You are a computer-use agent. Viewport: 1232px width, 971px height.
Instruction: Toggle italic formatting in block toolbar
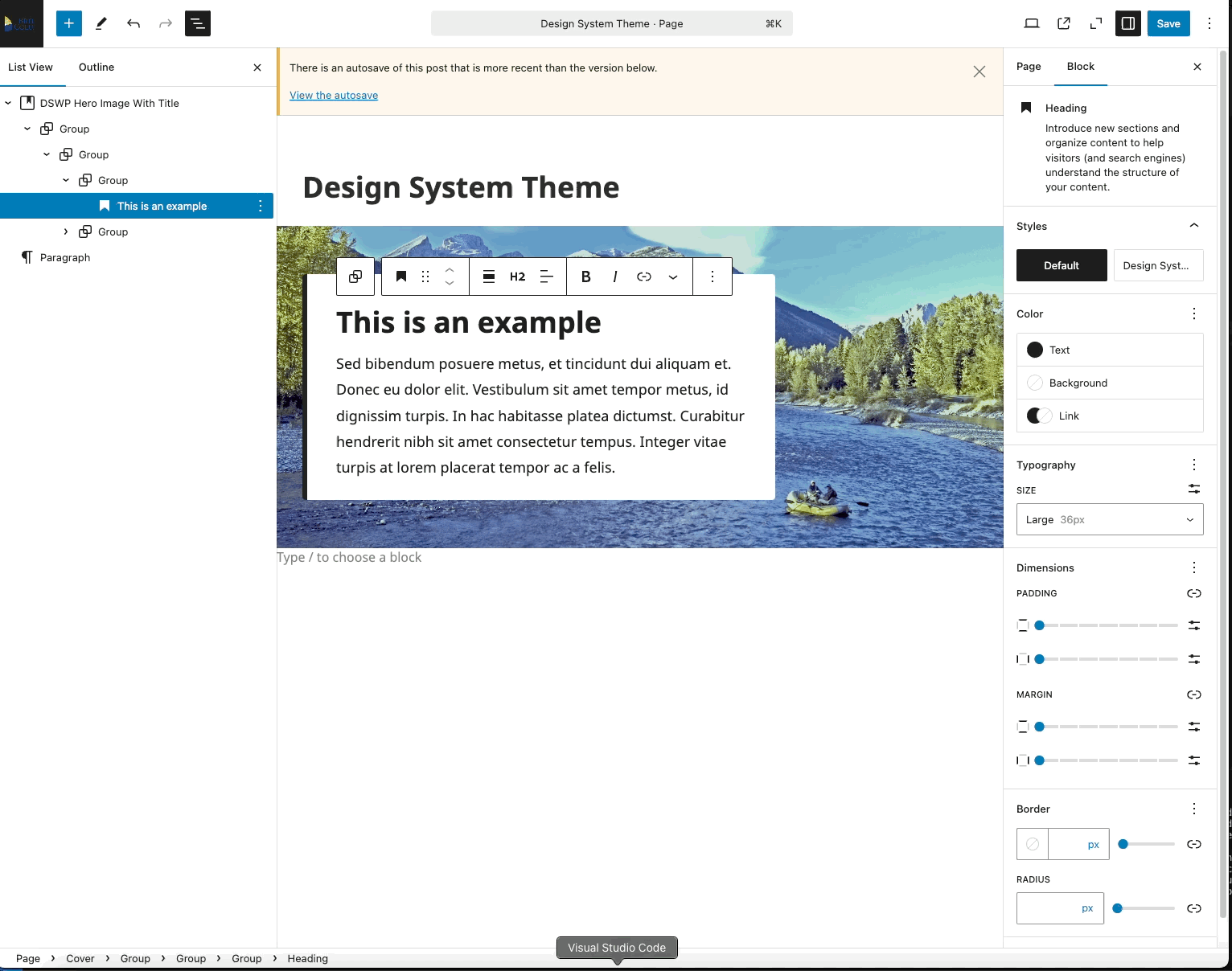click(615, 277)
